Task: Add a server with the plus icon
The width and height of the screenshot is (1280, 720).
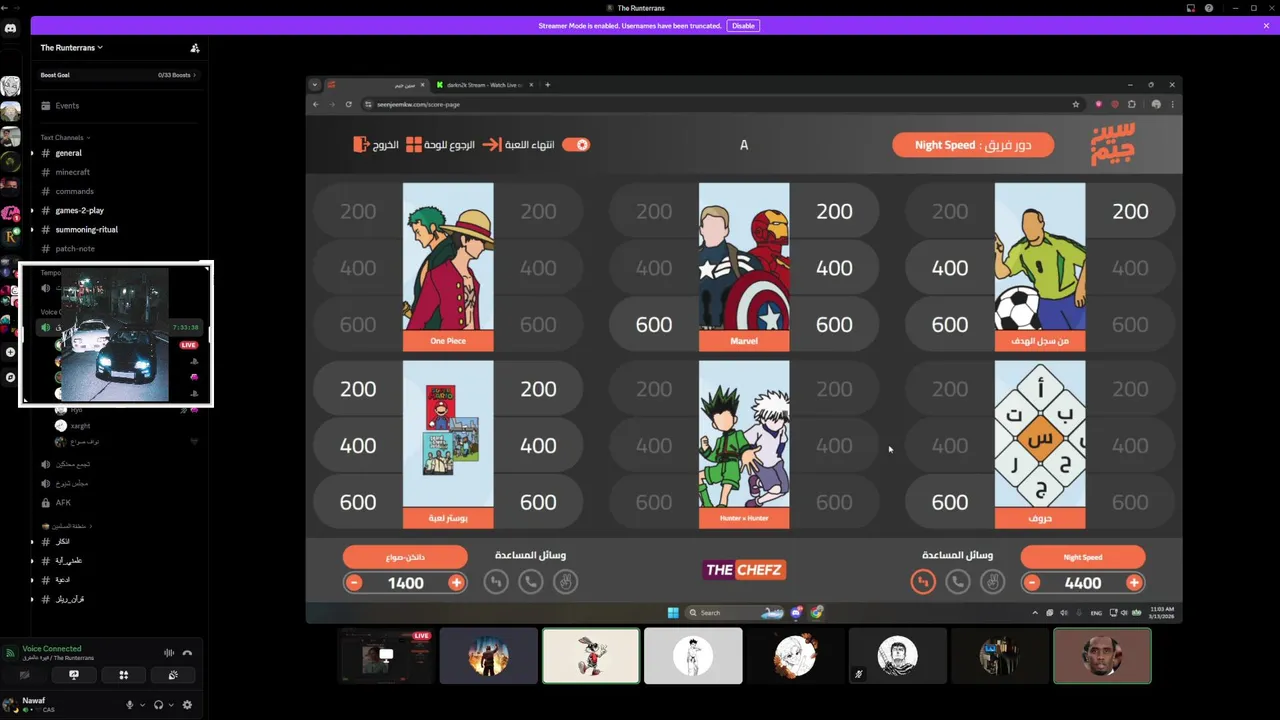Action: (10, 352)
